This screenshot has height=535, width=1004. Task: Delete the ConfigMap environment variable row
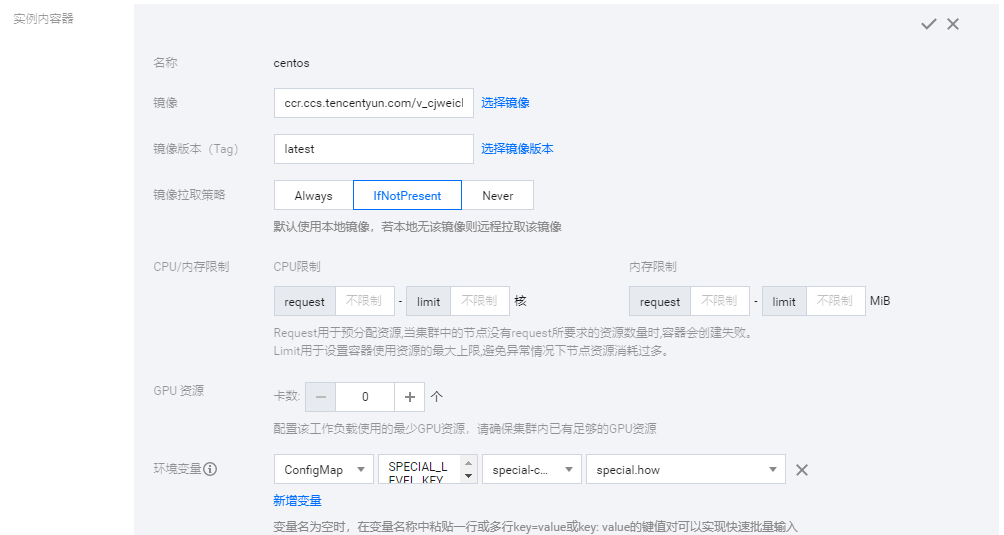(801, 470)
